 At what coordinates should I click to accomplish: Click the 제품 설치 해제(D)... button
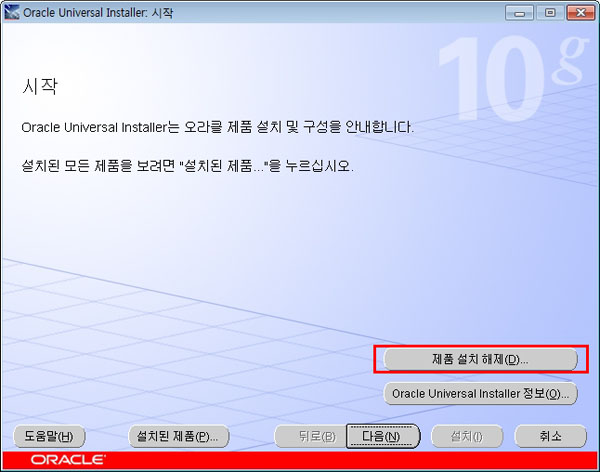click(480, 359)
